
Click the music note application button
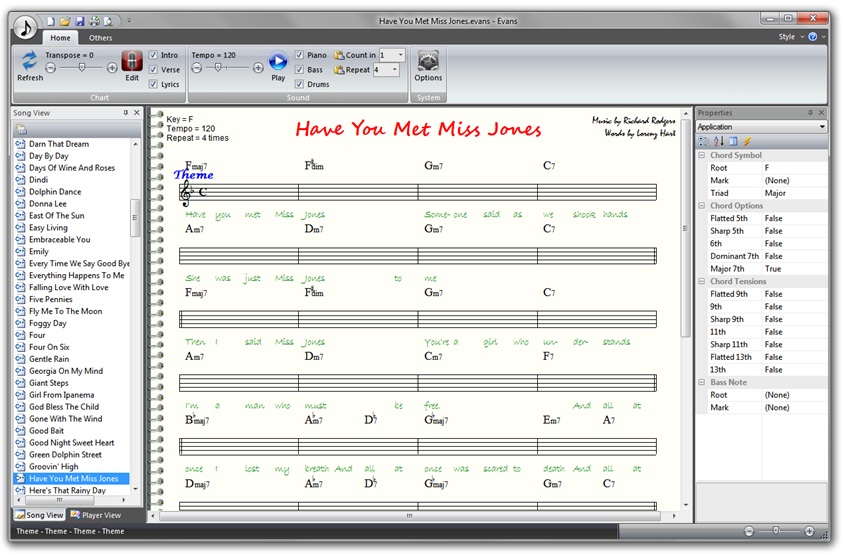tap(25, 27)
